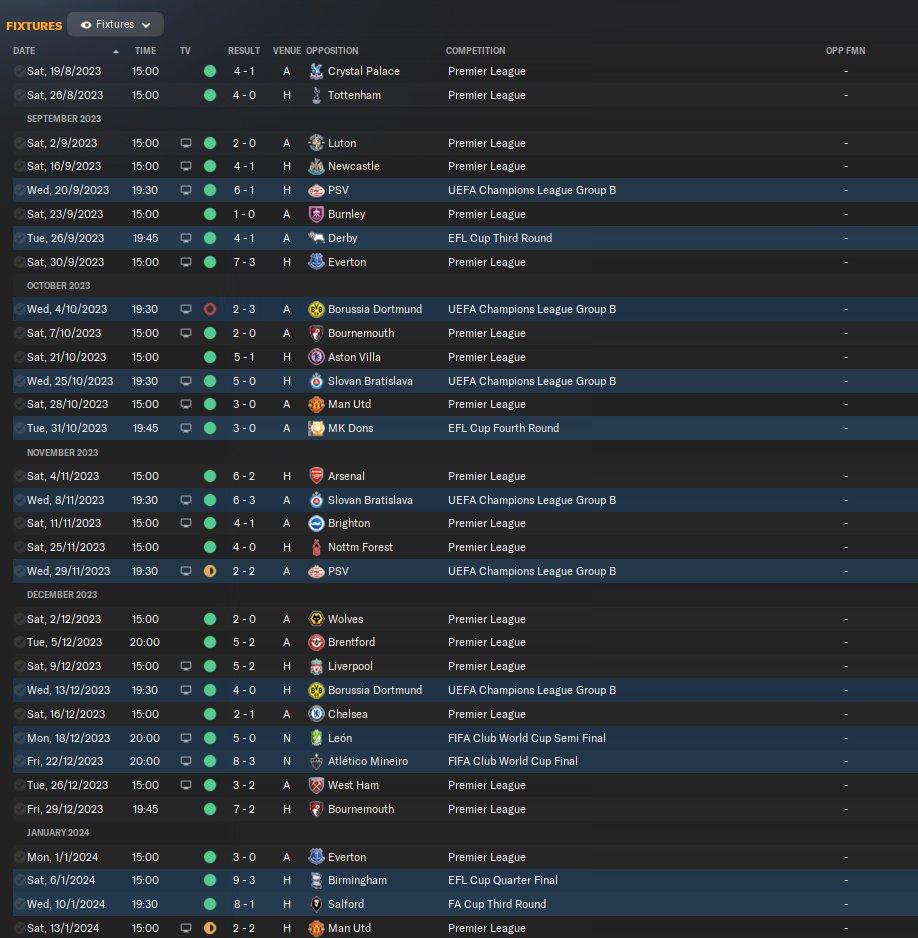Select the Sat, 19/8/2023 row tick circle
Screen dimensions: 918x938
(x=20, y=71)
